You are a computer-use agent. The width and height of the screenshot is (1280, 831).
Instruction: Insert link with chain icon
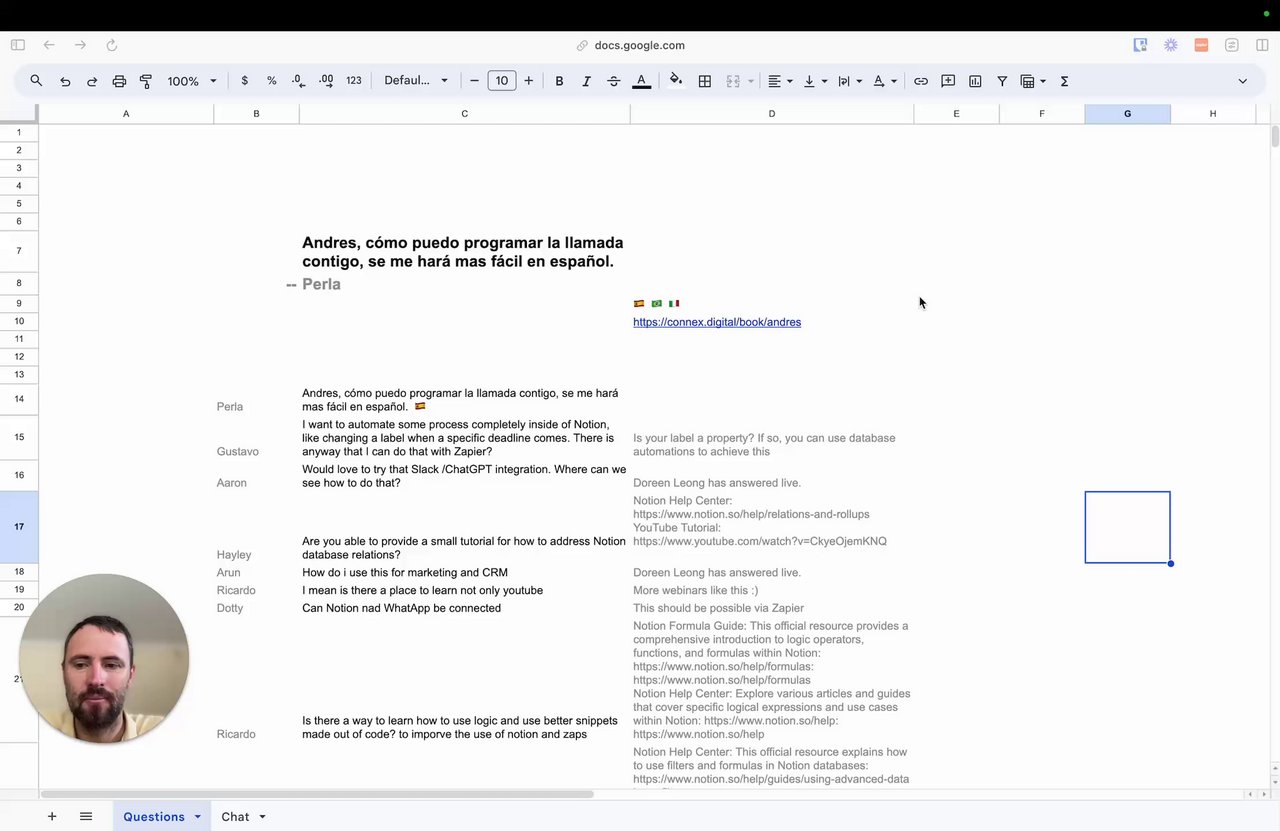(x=921, y=81)
